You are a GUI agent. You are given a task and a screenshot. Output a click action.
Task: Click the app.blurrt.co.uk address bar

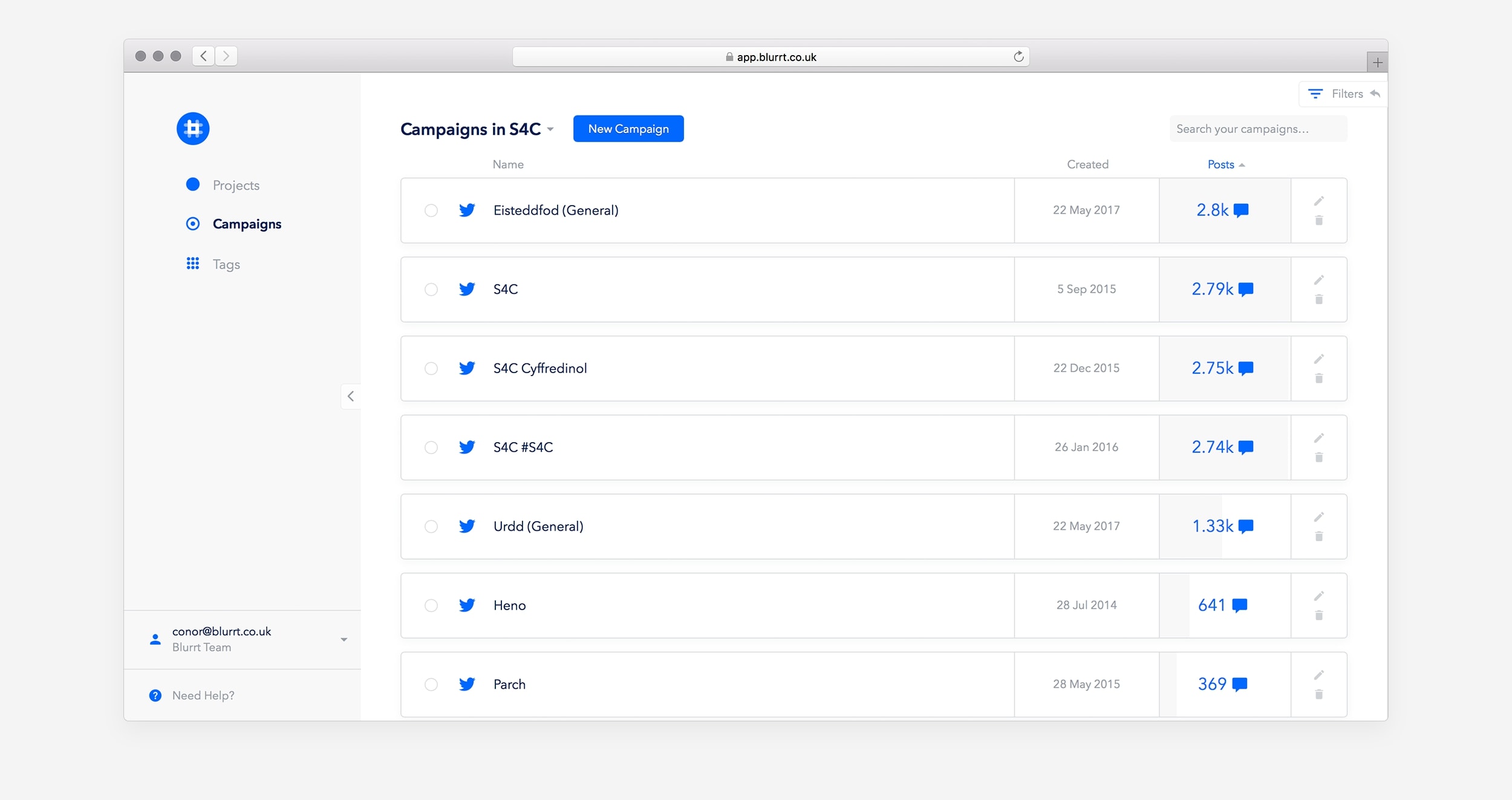(x=771, y=56)
